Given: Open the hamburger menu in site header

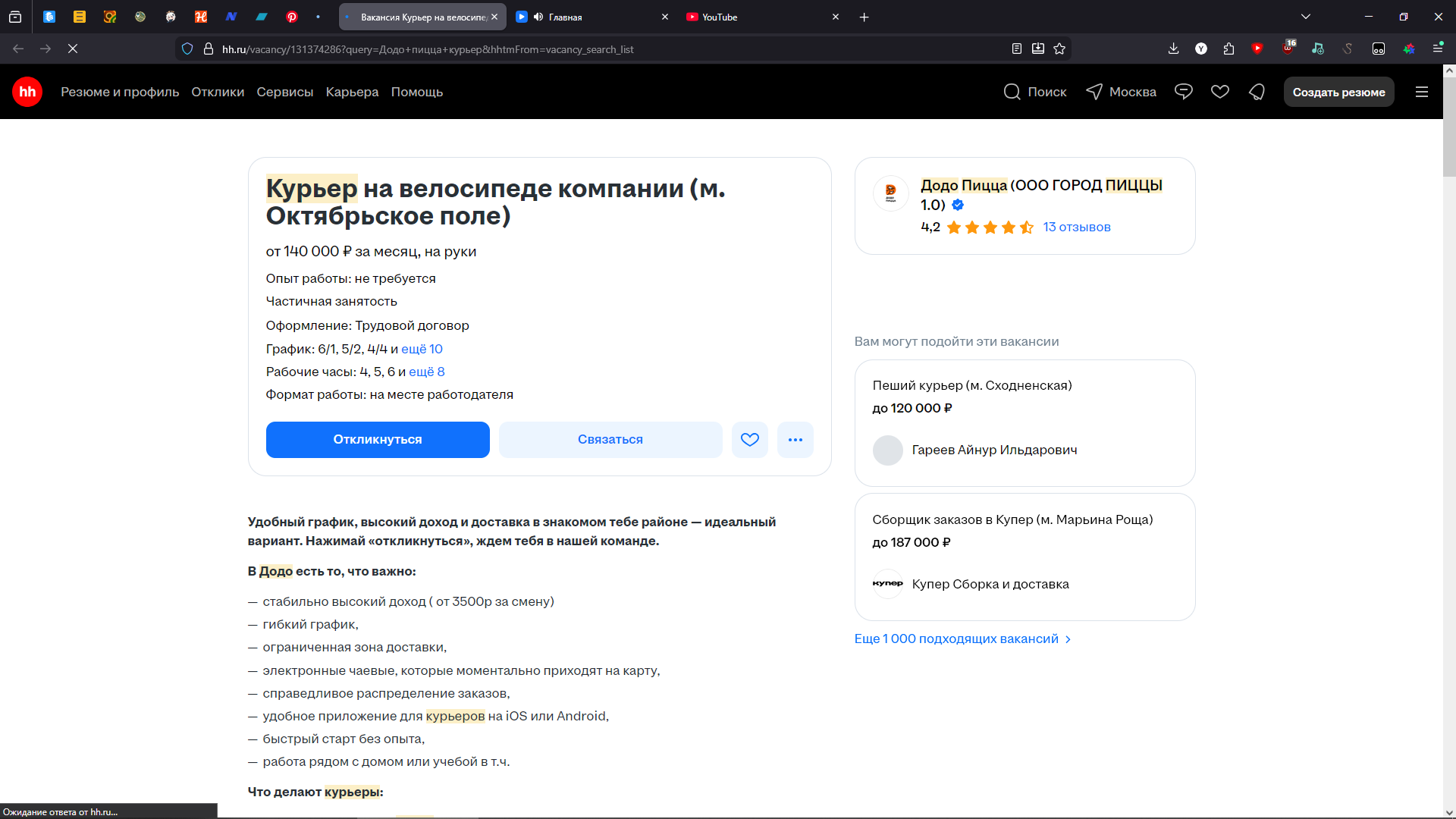Looking at the screenshot, I should coord(1421,92).
